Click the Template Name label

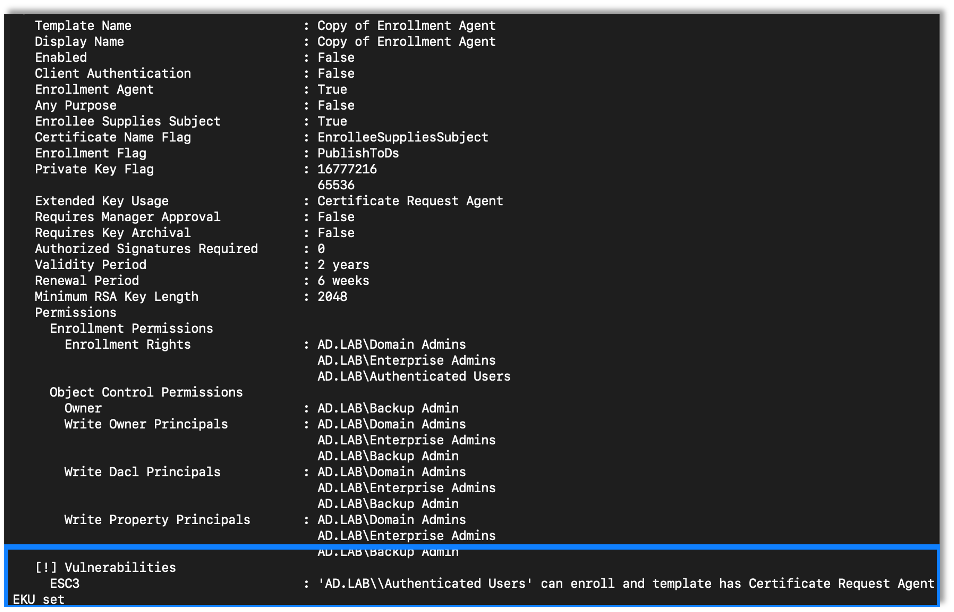point(83,25)
